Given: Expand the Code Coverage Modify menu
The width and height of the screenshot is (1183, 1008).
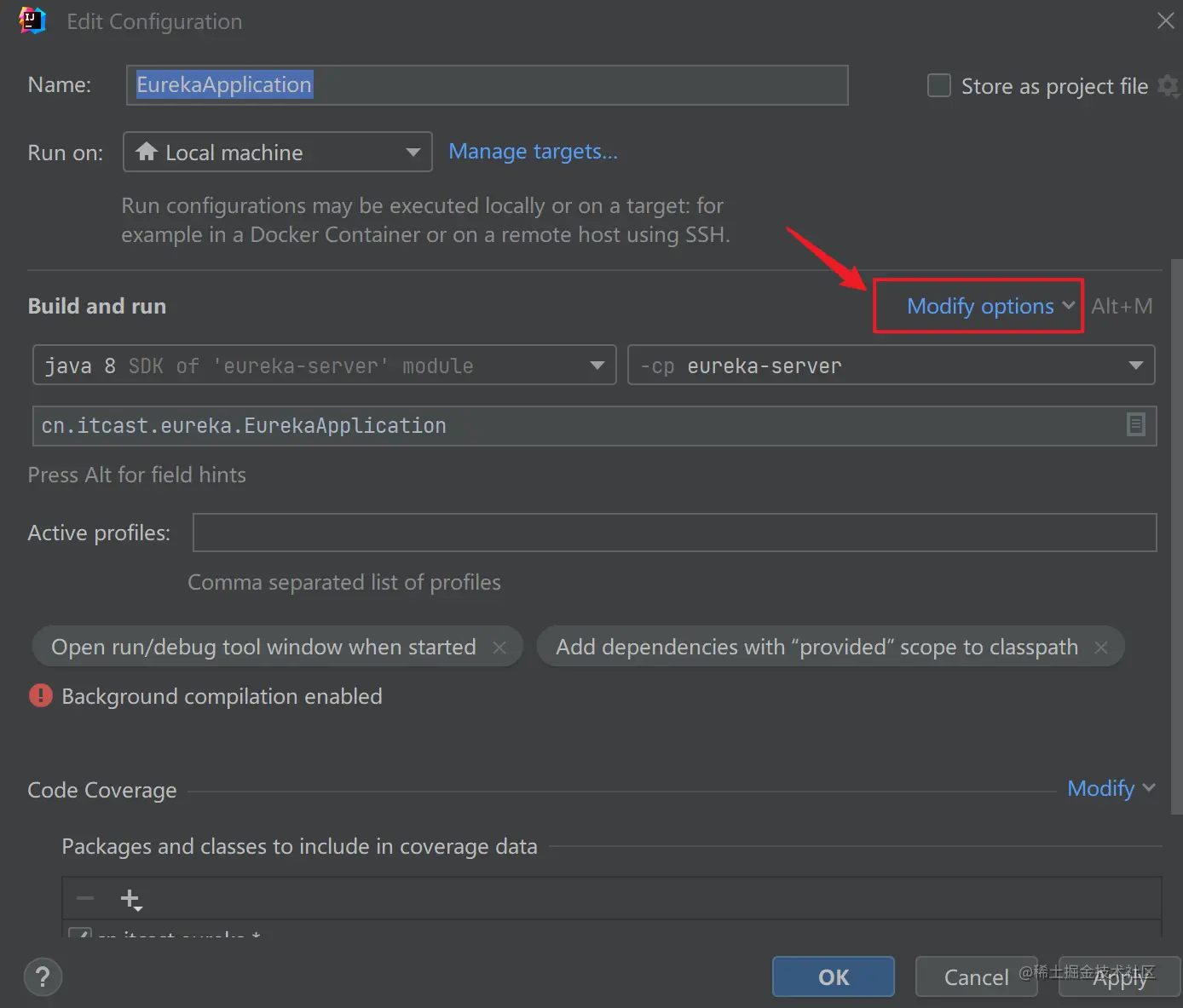Looking at the screenshot, I should coord(1111,788).
